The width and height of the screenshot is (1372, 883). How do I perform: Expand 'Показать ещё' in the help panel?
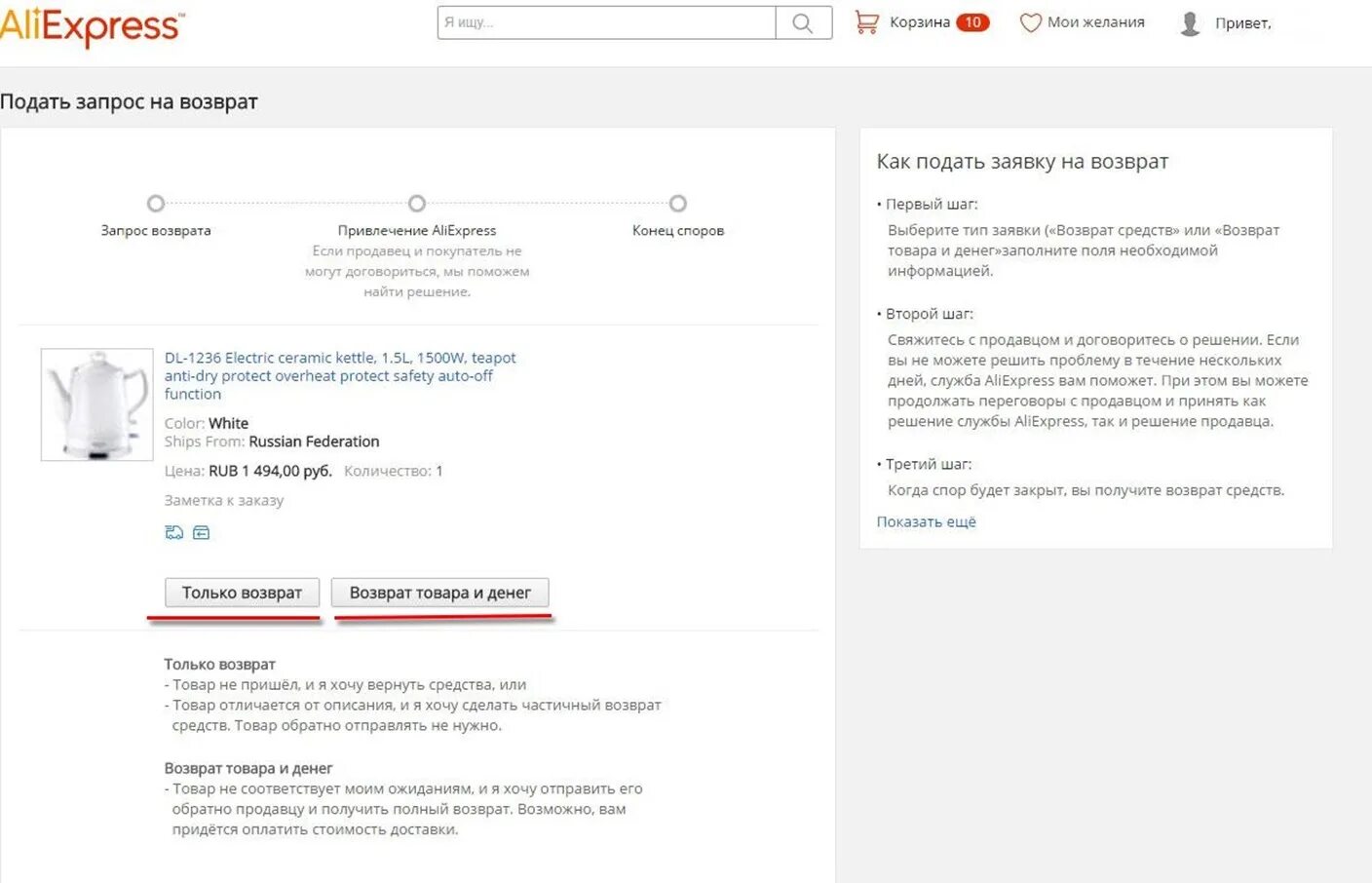(x=926, y=521)
